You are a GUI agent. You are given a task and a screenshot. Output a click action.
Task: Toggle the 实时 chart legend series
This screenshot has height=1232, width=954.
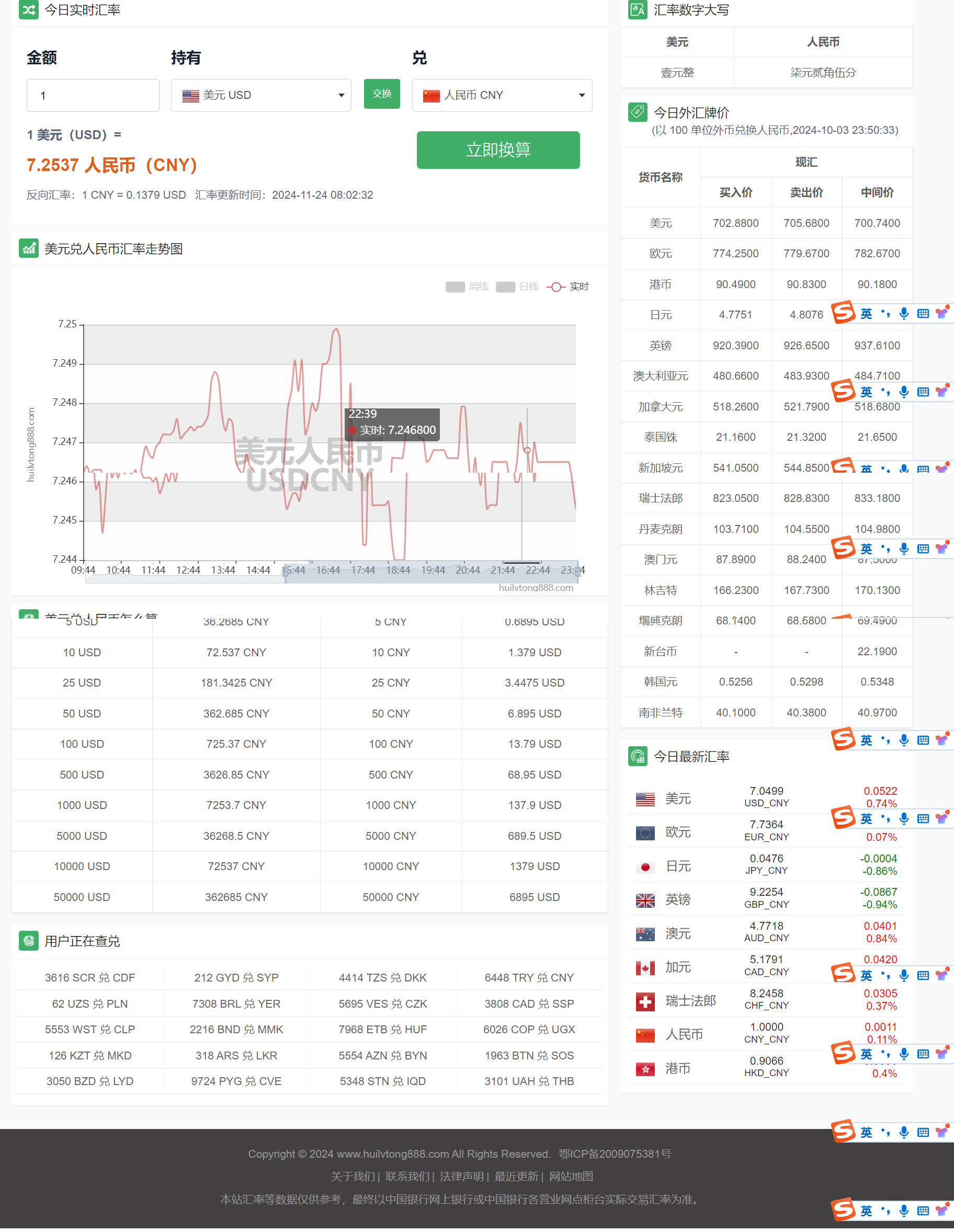tap(567, 287)
